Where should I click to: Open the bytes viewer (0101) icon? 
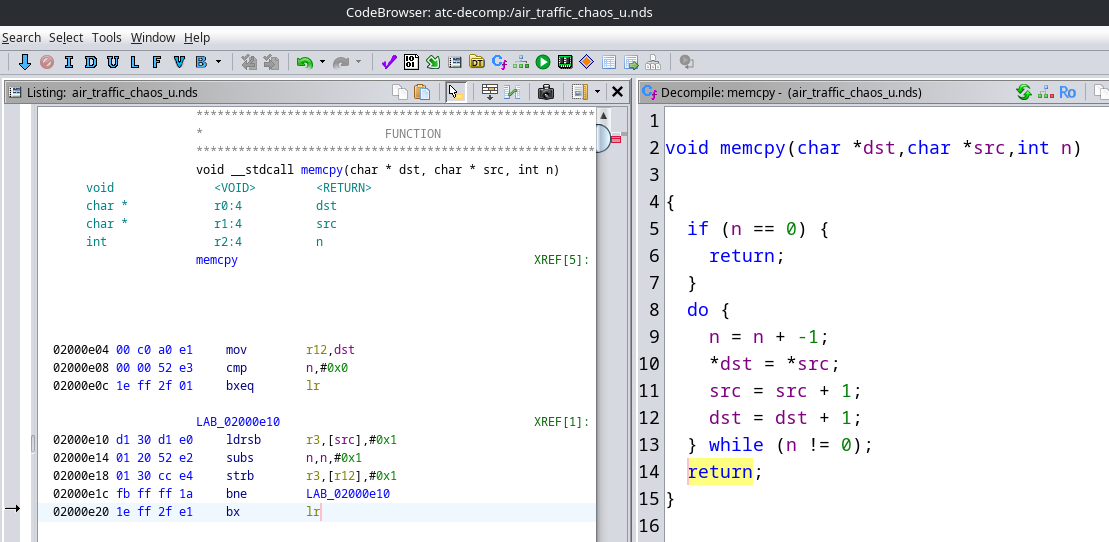[x=411, y=62]
